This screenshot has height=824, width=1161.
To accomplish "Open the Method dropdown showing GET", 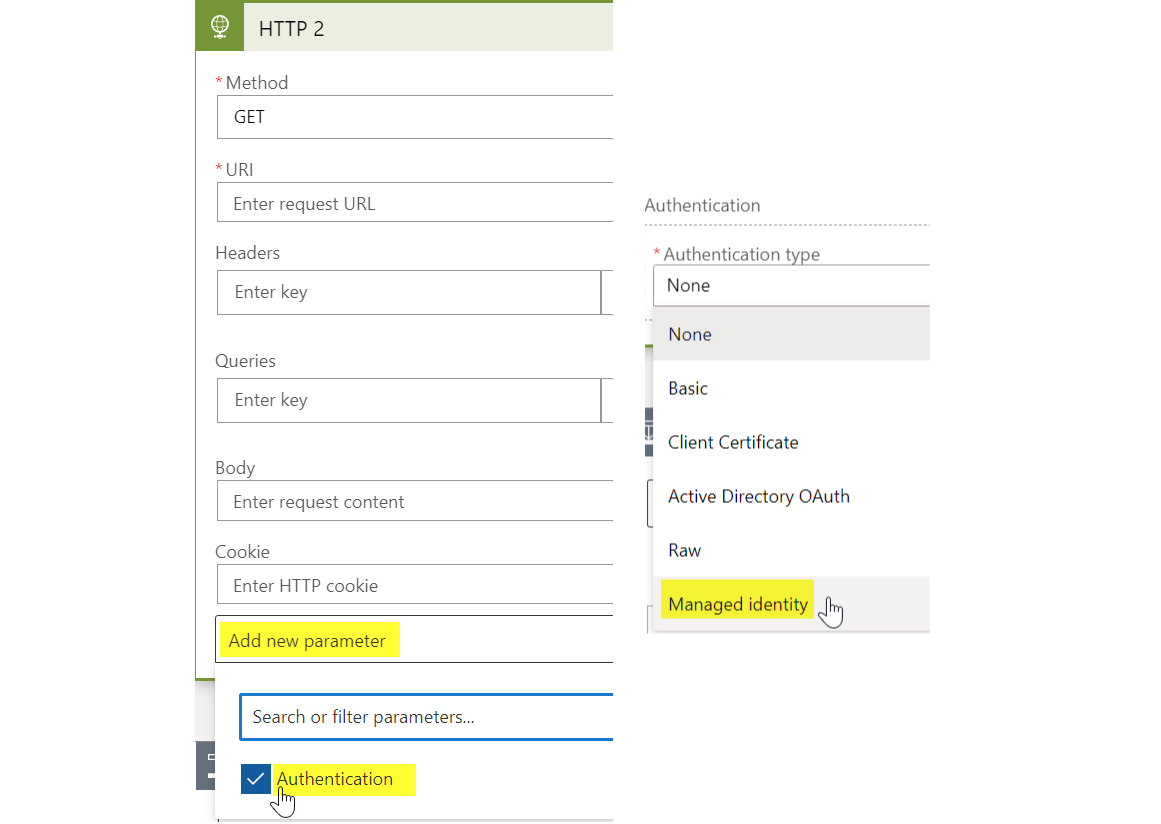I will coord(415,117).
